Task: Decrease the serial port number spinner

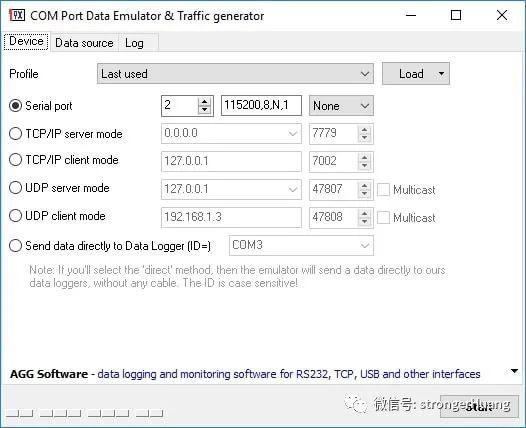Action: pyautogui.click(x=204, y=110)
